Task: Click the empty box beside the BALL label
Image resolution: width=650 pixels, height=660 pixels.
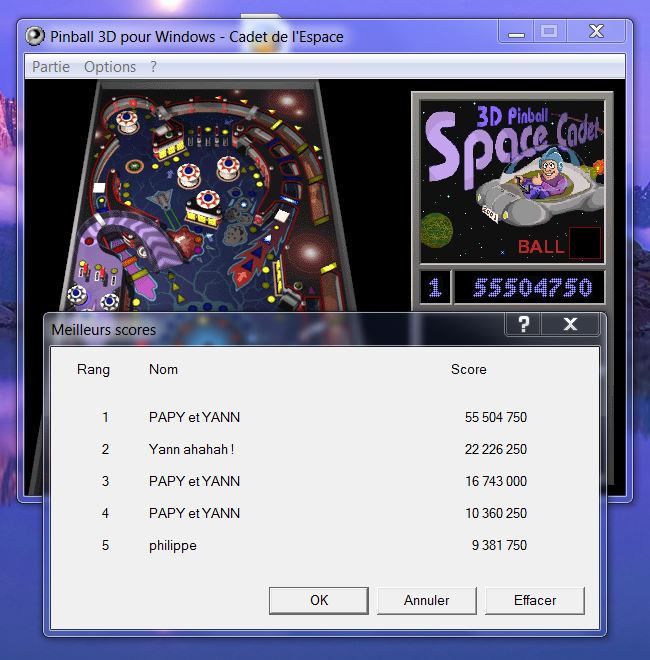Action: point(584,243)
